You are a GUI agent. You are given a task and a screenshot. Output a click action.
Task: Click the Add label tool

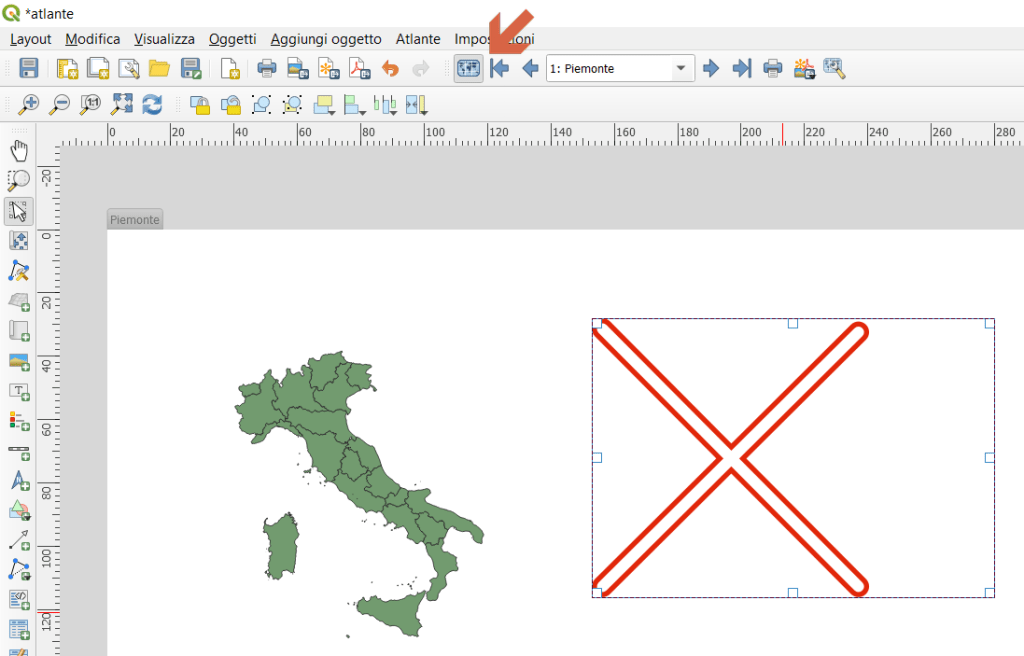(x=19, y=391)
